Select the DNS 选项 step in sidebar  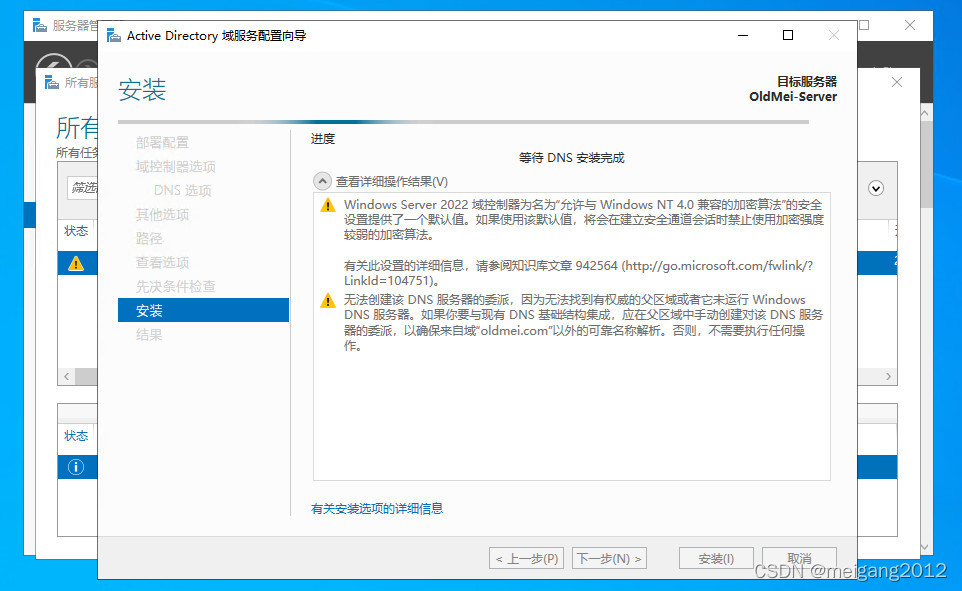[x=182, y=190]
